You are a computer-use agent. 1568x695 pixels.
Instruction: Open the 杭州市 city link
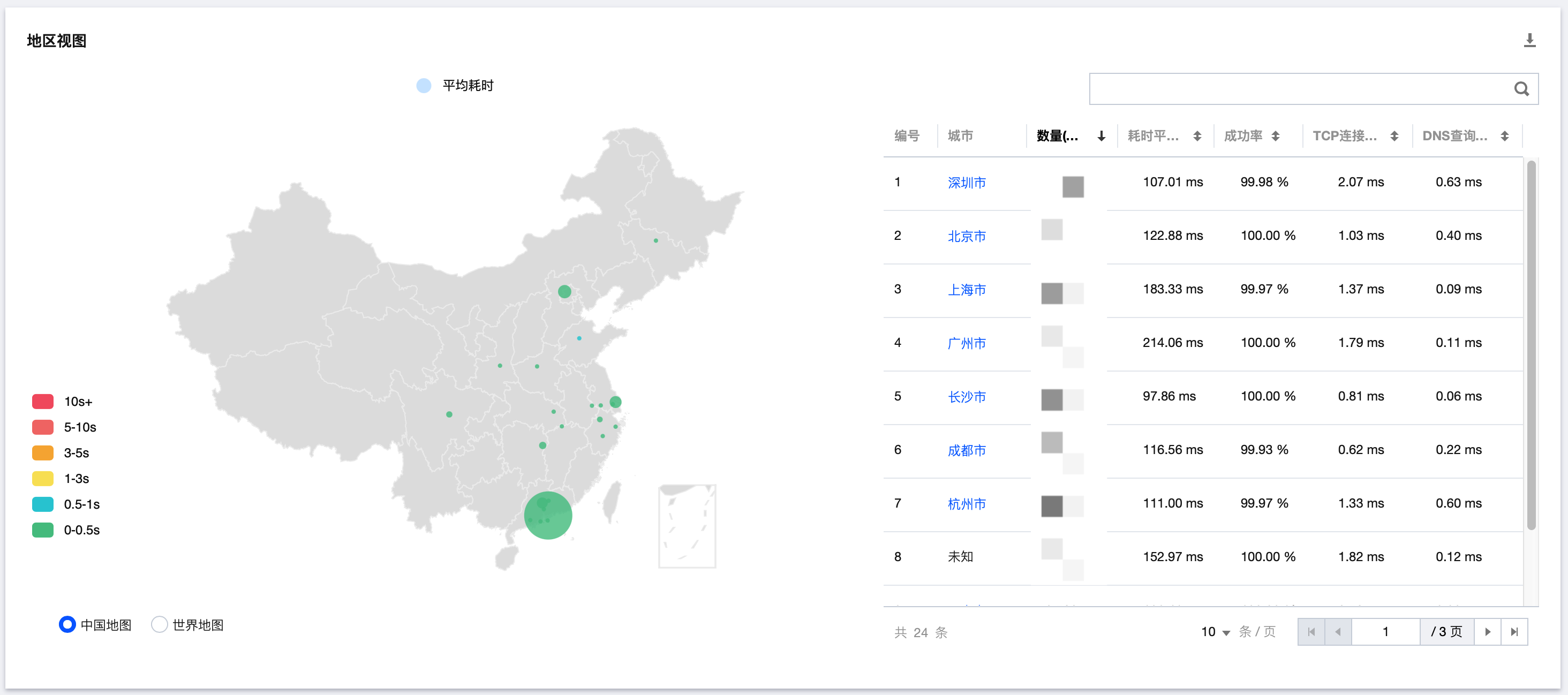[966, 504]
